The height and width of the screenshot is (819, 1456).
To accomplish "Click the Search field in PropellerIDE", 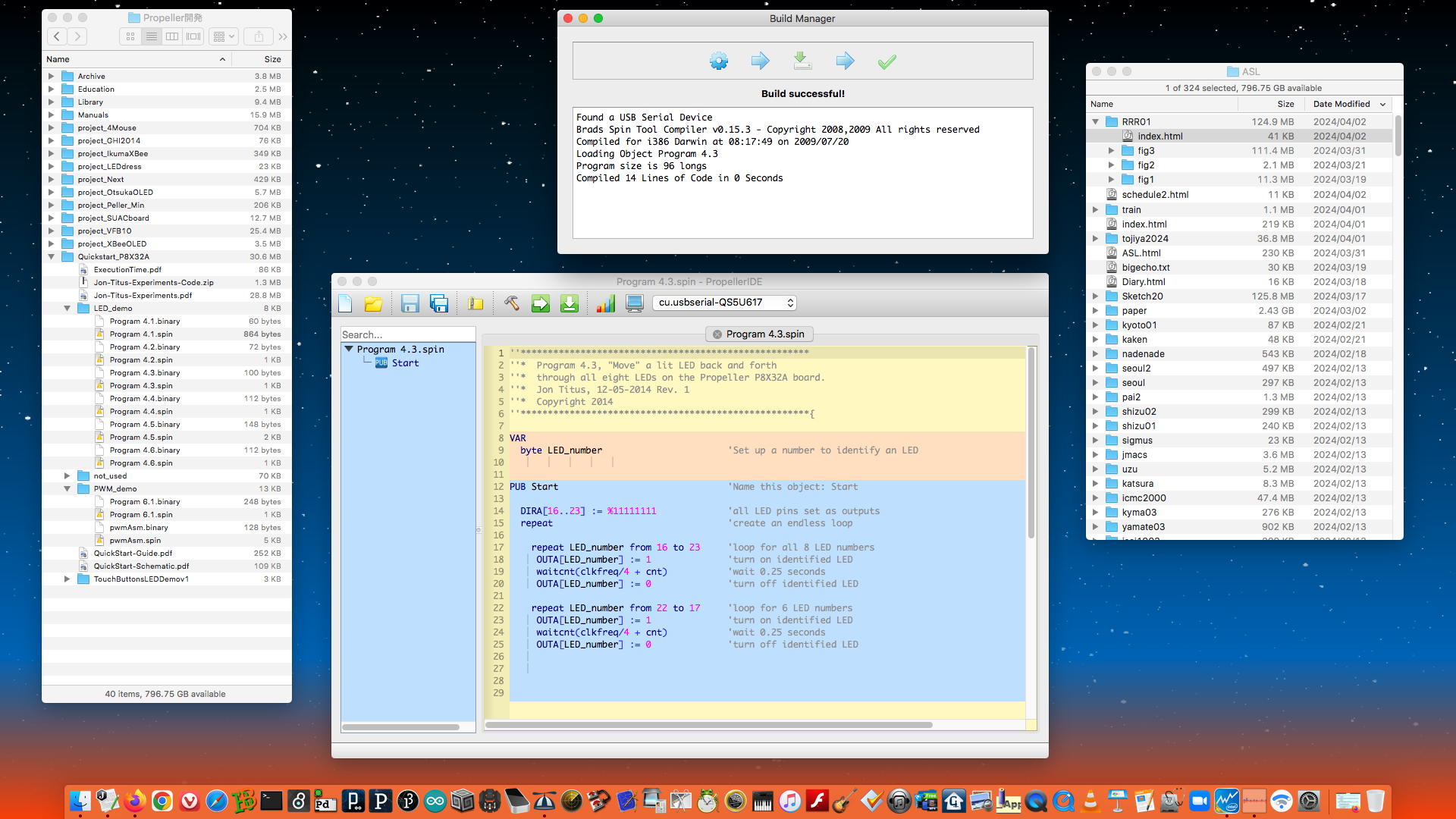I will pyautogui.click(x=407, y=334).
